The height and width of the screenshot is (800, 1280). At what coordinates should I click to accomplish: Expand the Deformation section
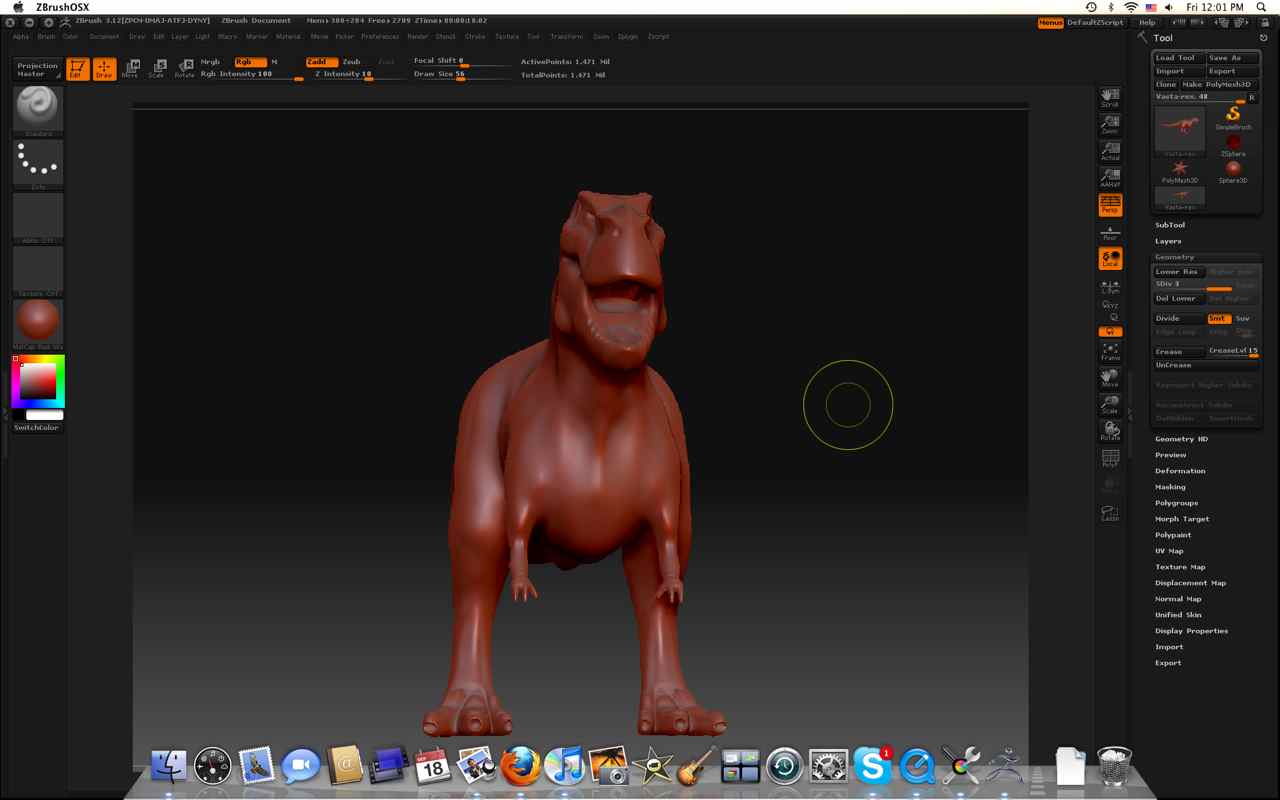click(x=1180, y=471)
